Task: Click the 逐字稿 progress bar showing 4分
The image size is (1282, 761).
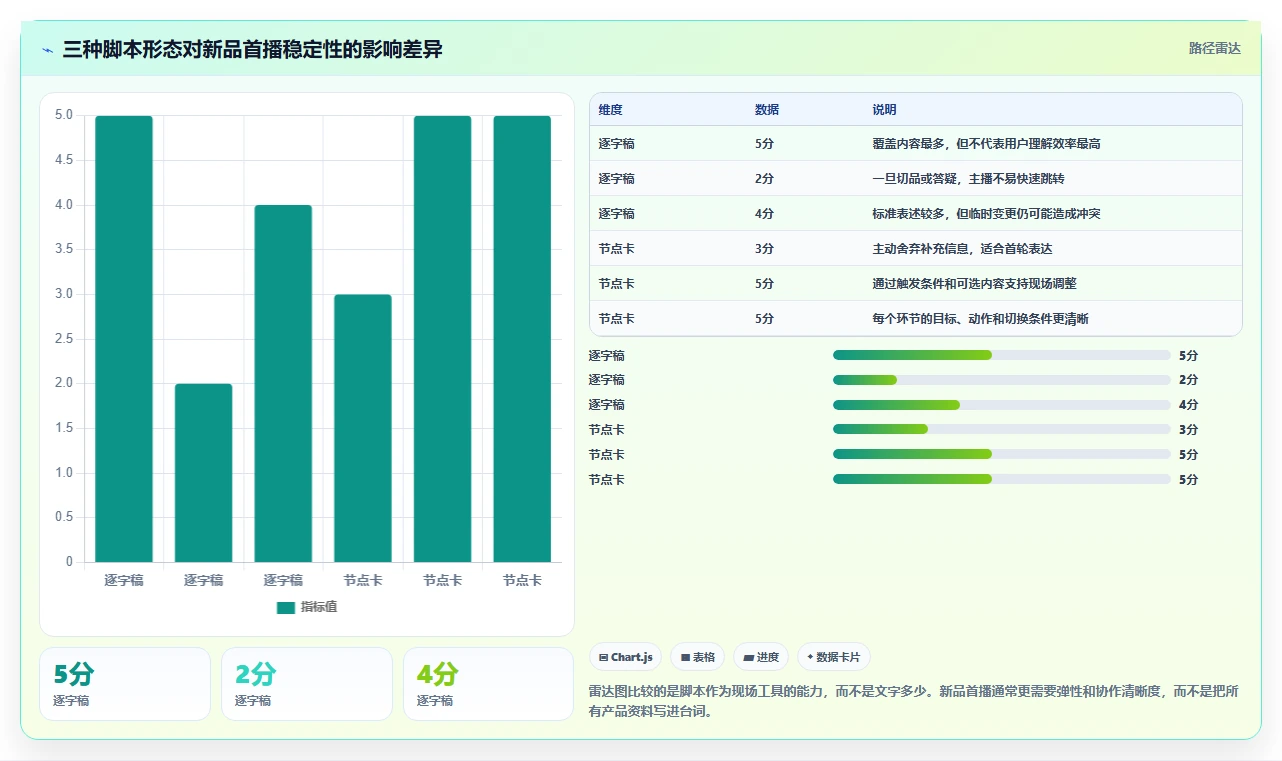Action: click(1001, 405)
